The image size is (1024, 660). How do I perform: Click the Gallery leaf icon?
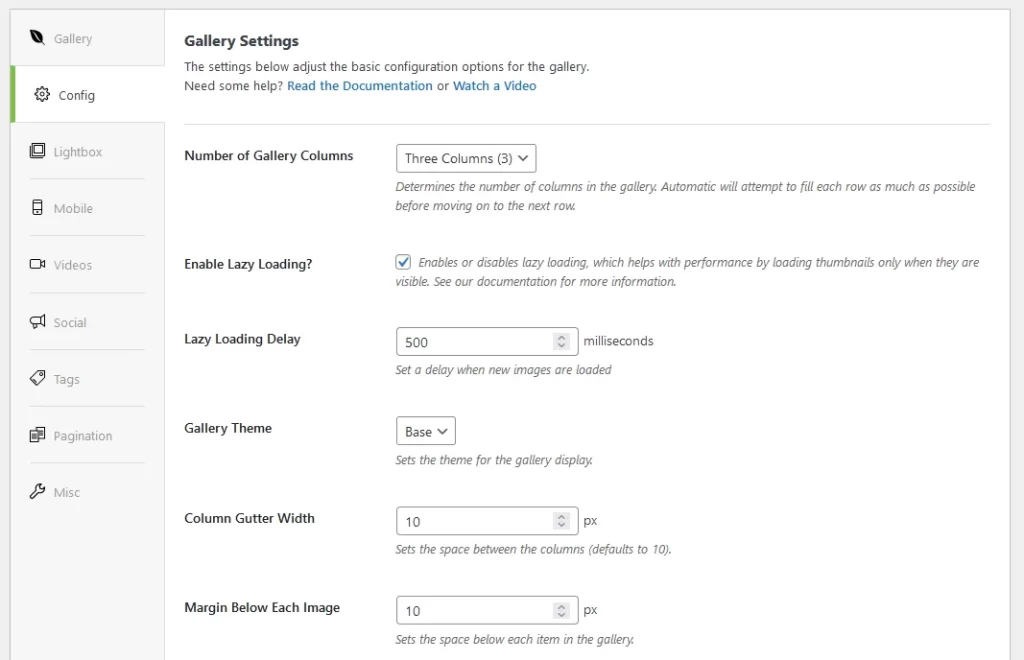coord(37,37)
